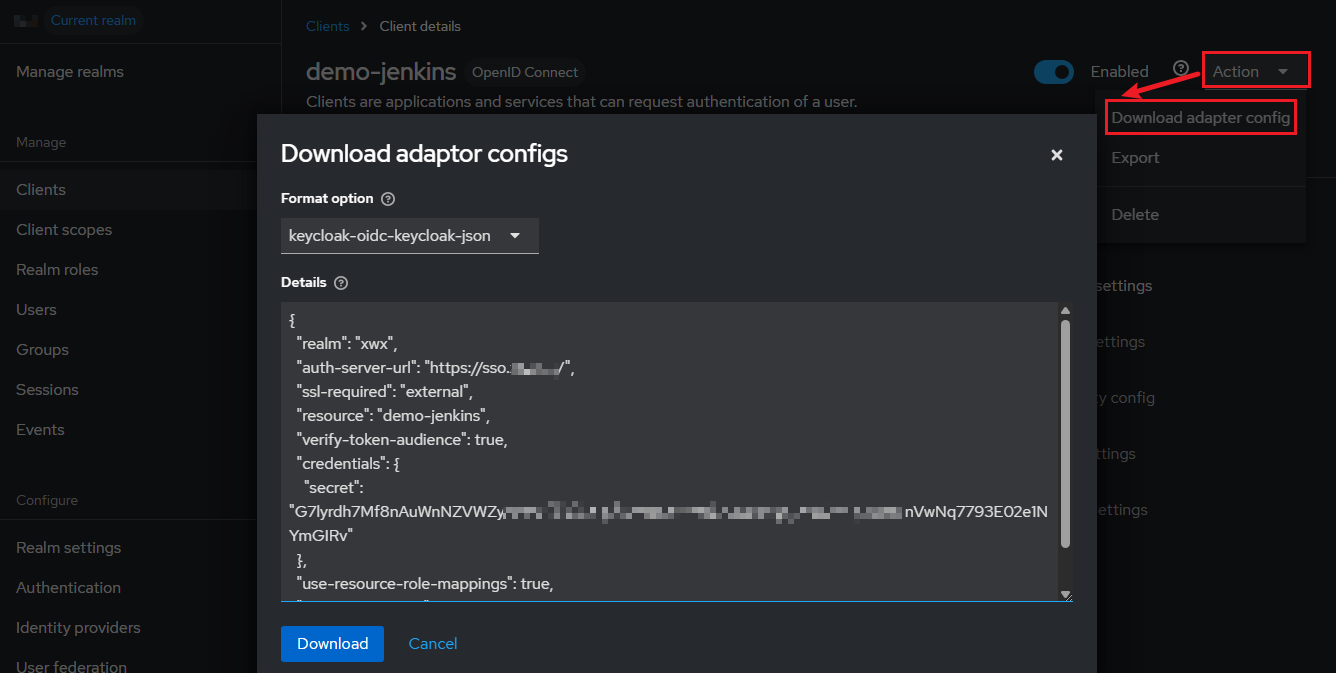Click the Details text area vertical scrollbar

tap(1065, 434)
